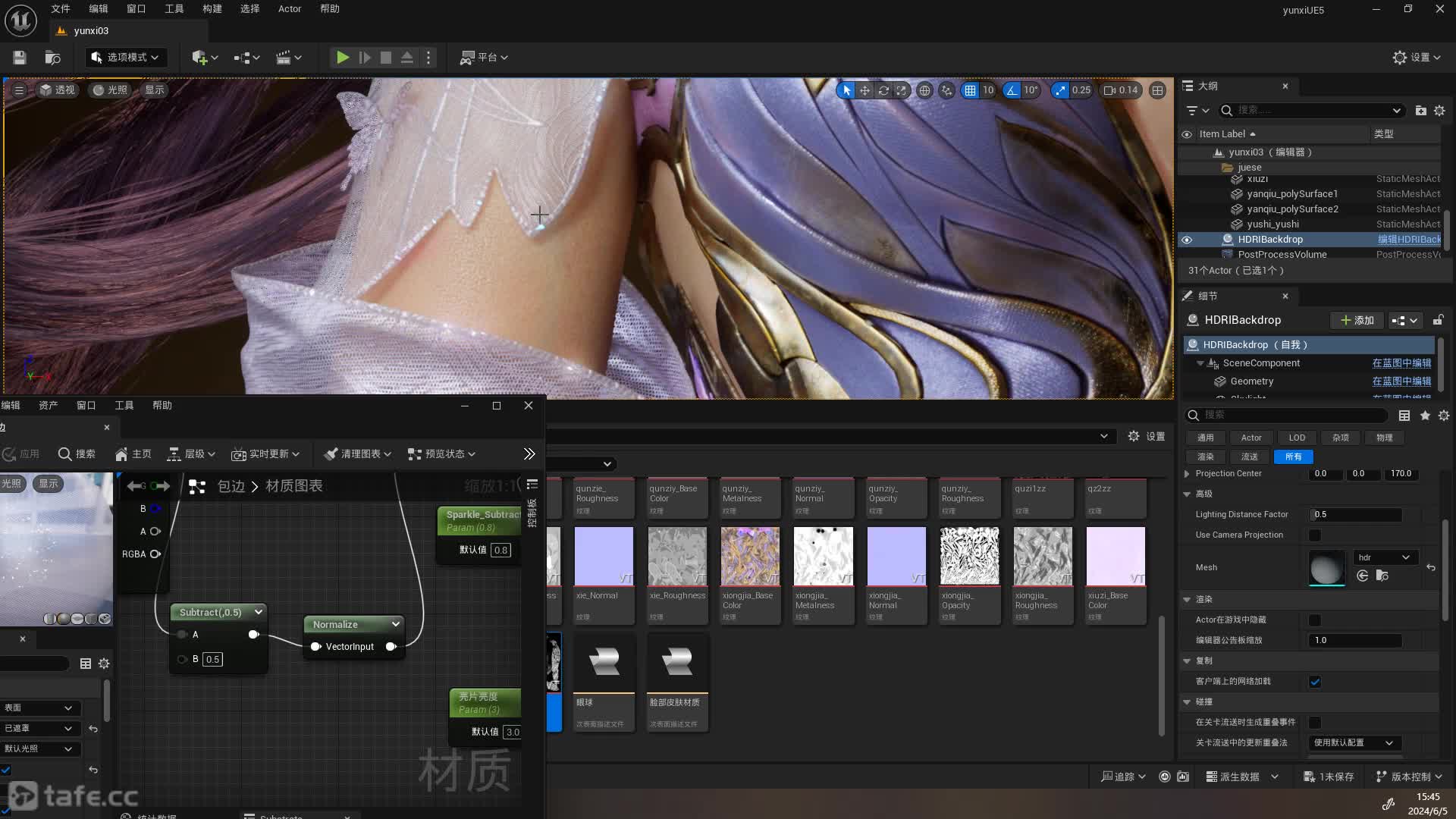Click the Add (添加) component button
The image size is (1456, 819).
click(x=1357, y=321)
